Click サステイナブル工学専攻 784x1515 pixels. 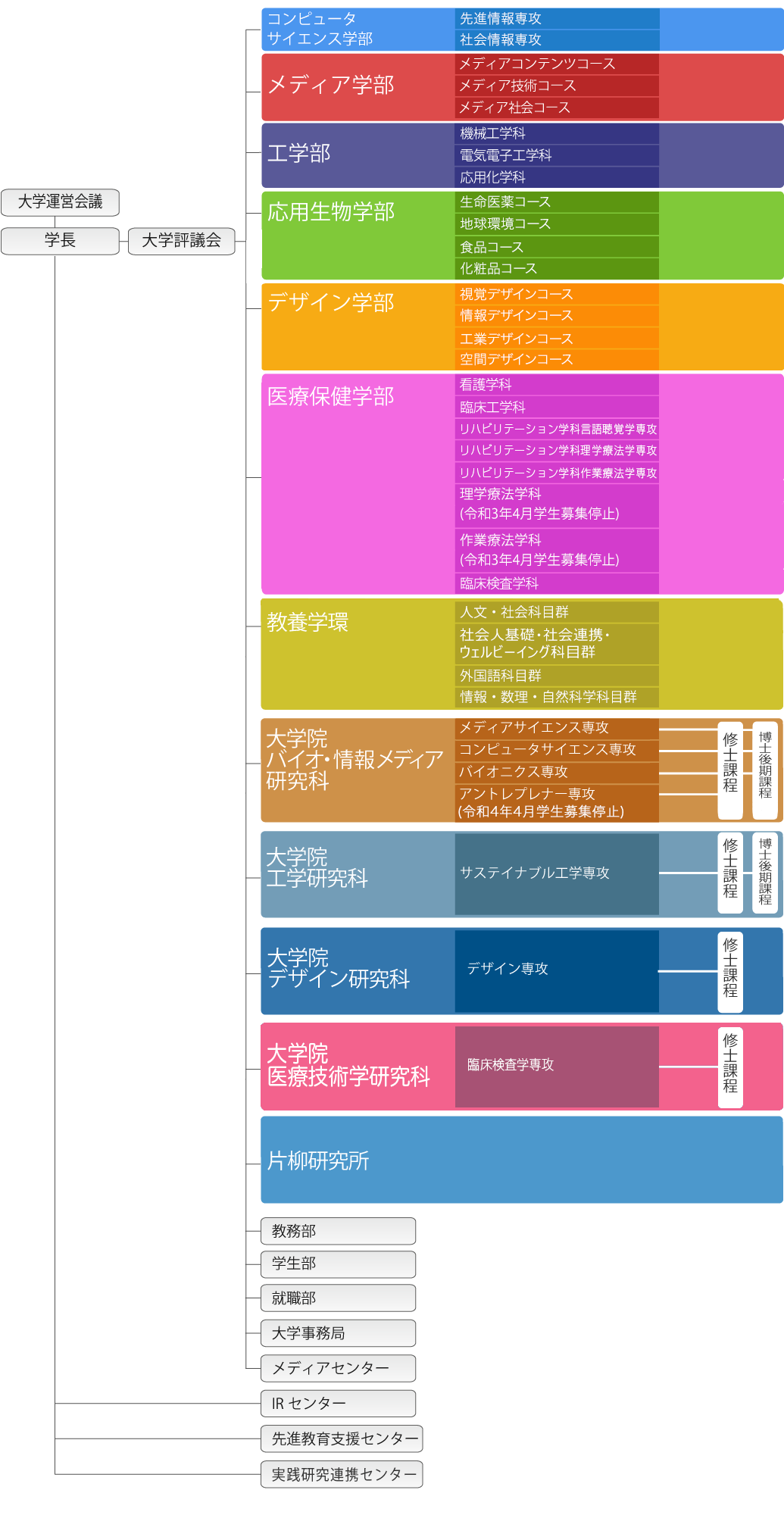tap(557, 874)
